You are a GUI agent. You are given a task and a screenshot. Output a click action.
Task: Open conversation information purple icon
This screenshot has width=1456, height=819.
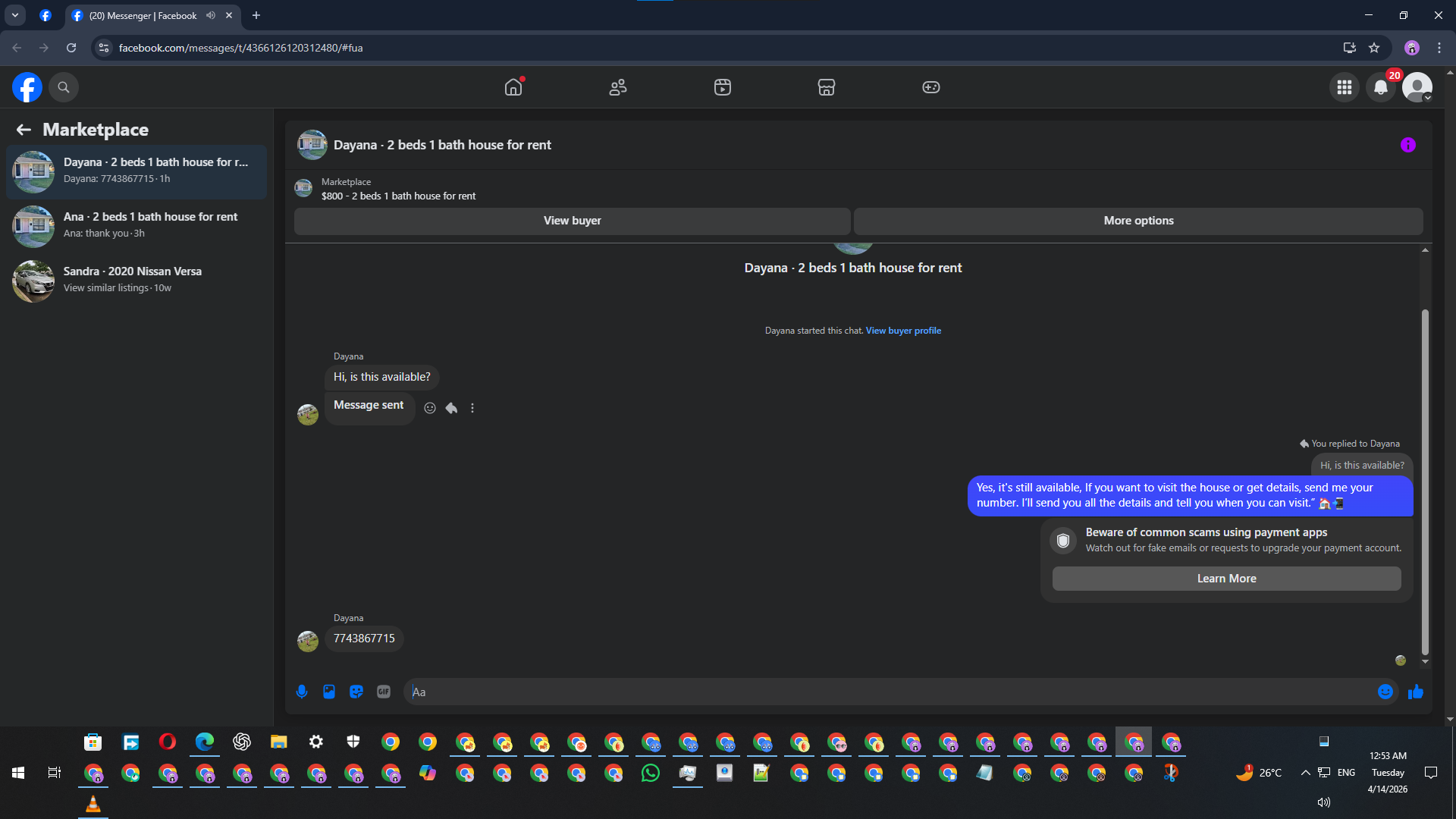point(1408,145)
